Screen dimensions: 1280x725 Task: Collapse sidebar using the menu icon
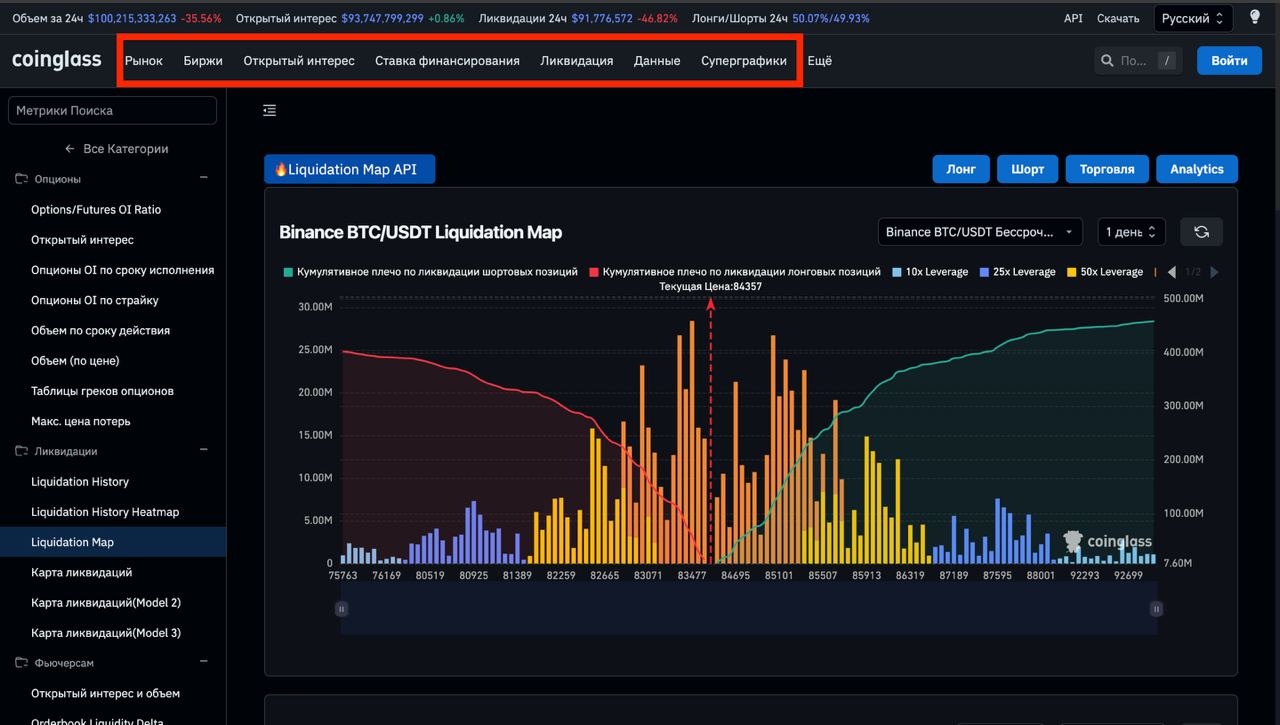(x=269, y=111)
